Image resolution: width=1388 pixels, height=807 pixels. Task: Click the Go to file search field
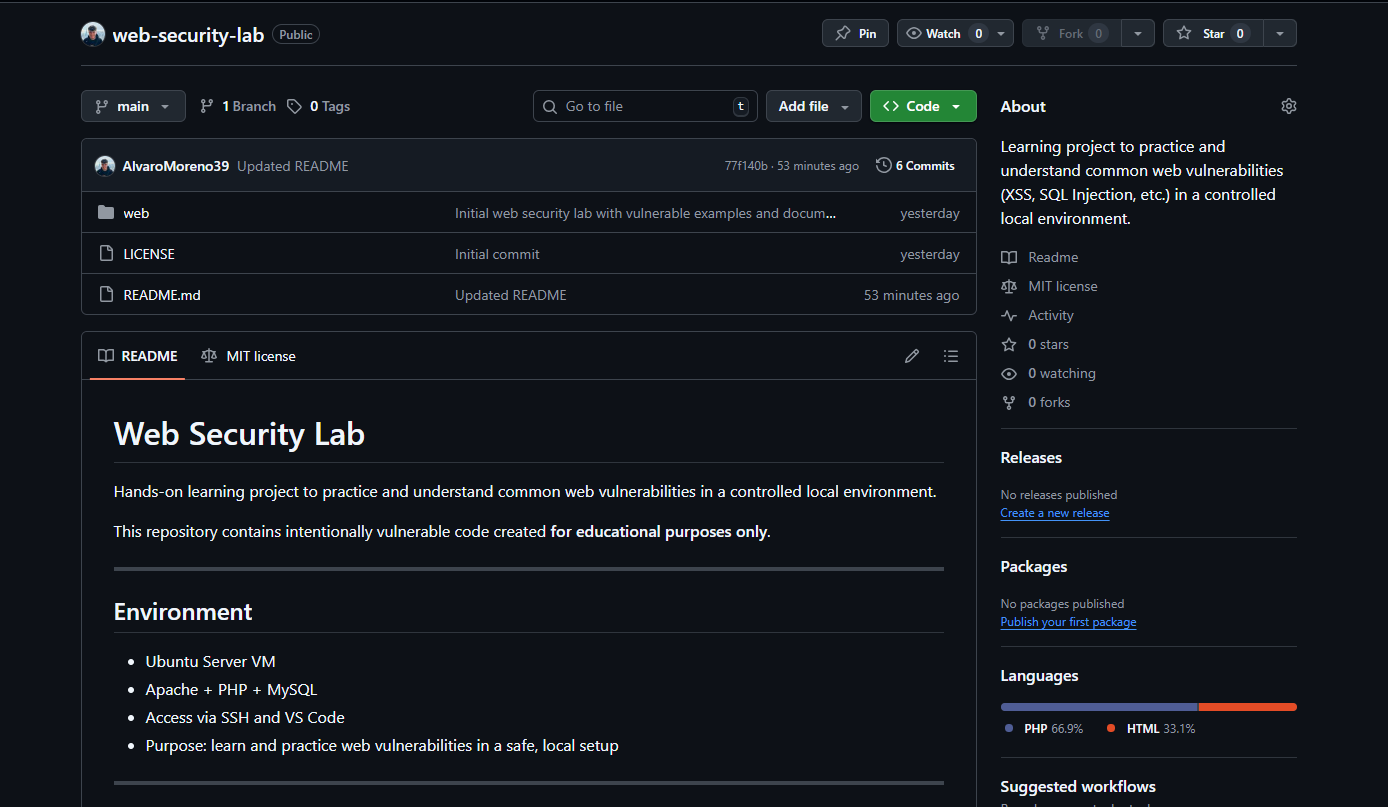click(644, 105)
